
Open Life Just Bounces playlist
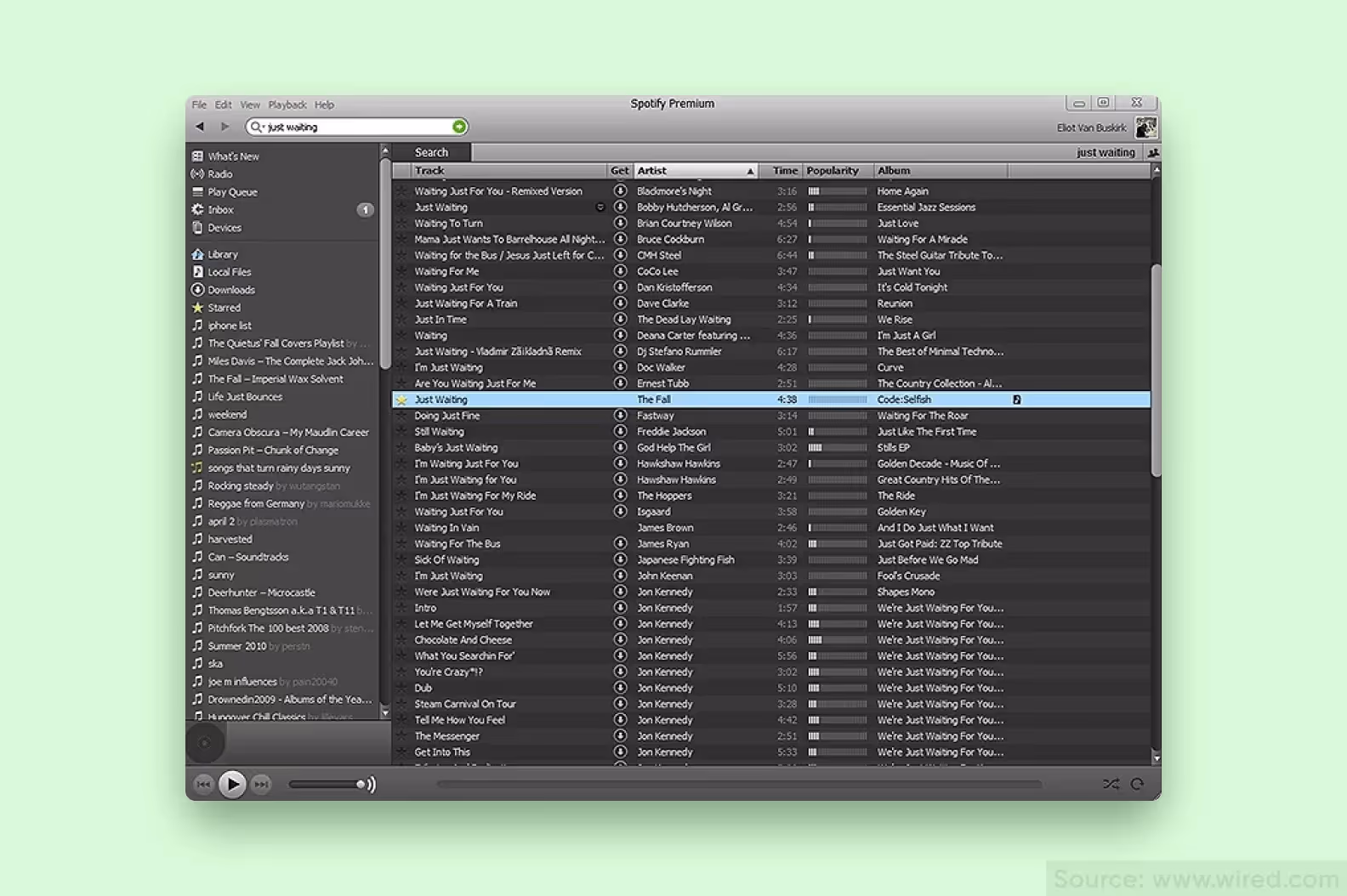point(245,397)
